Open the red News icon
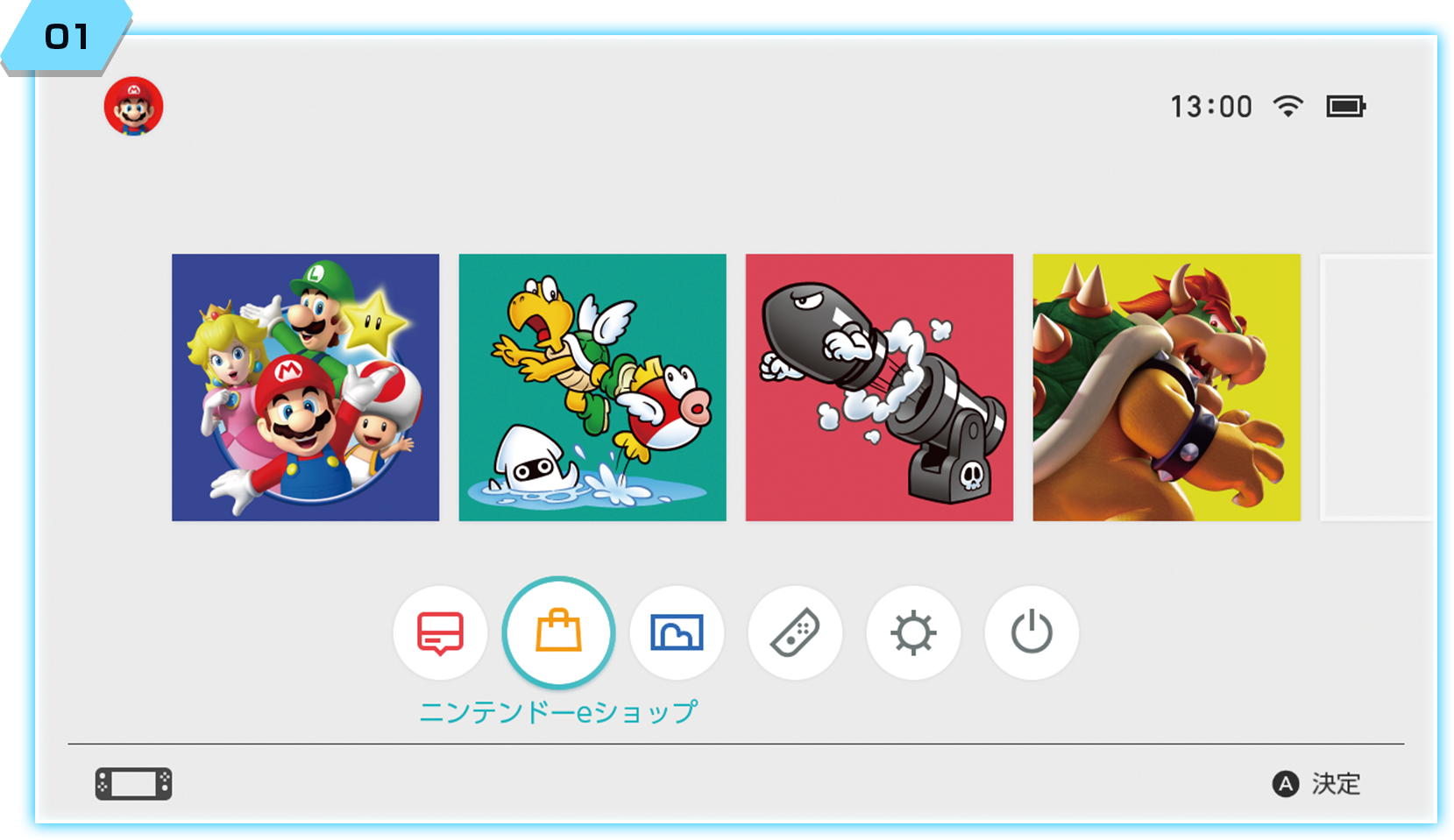The height and width of the screenshot is (840, 1454). pyautogui.click(x=440, y=632)
